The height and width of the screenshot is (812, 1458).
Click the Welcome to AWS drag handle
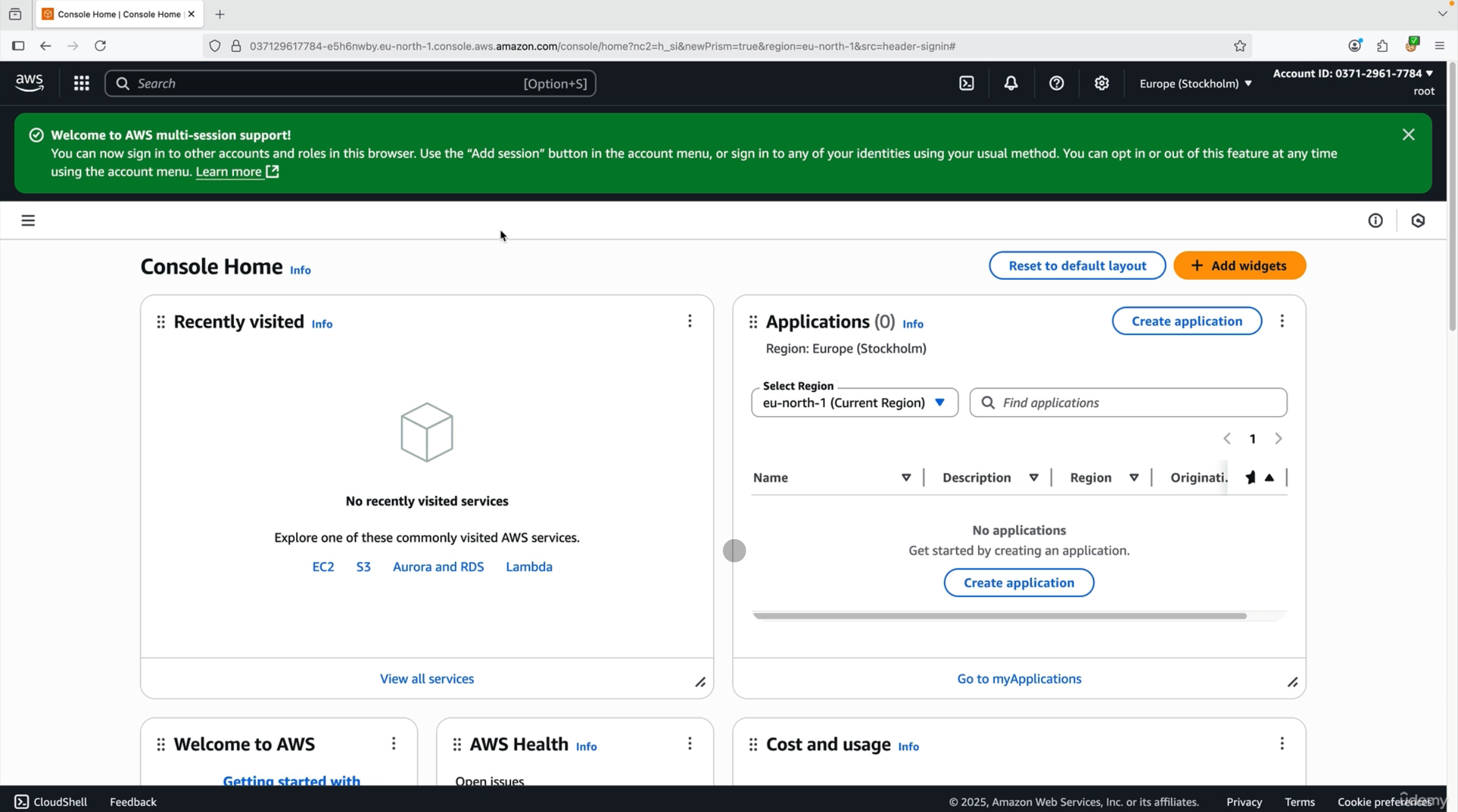161,744
